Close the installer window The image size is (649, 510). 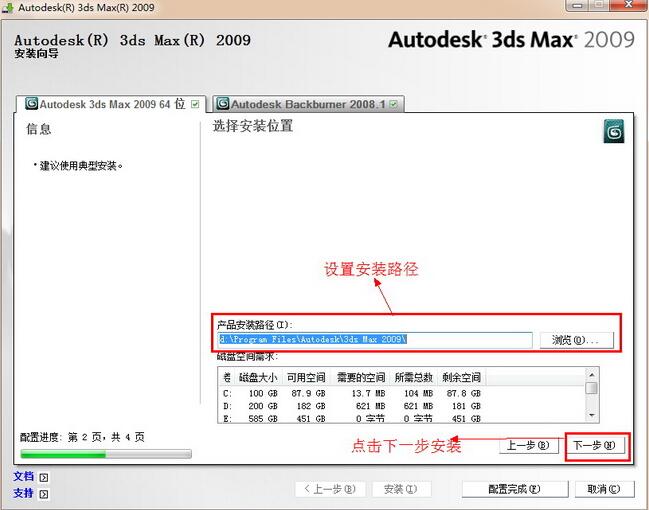(628, 5)
